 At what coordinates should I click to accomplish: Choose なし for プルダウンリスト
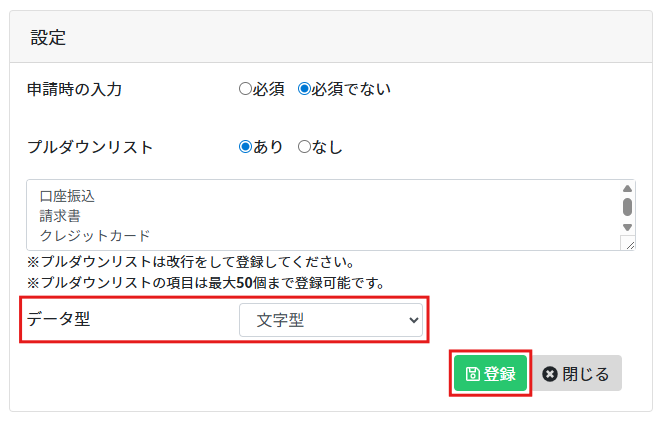point(305,147)
